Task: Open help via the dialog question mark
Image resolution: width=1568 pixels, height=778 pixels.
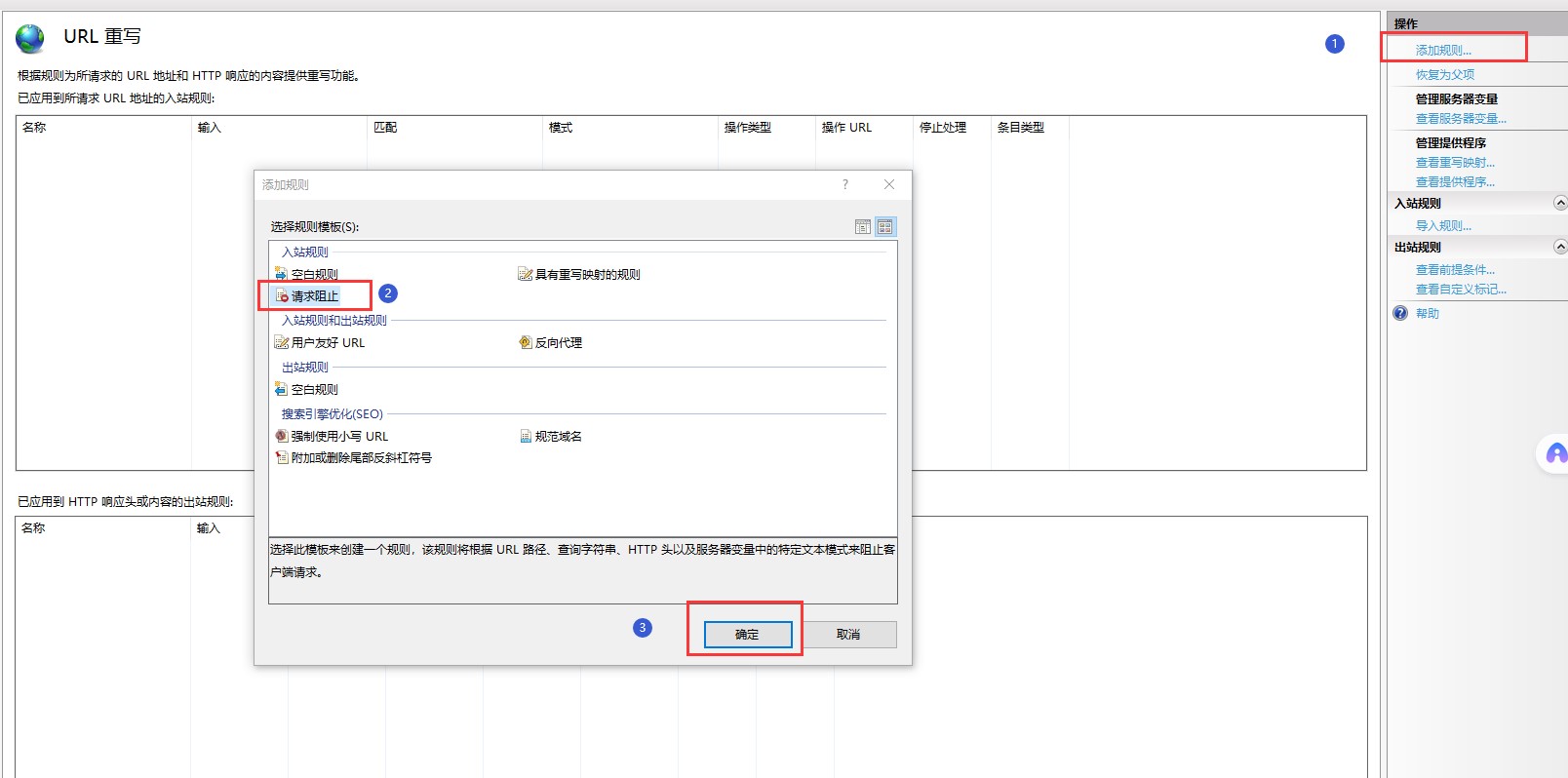Action: [x=845, y=184]
